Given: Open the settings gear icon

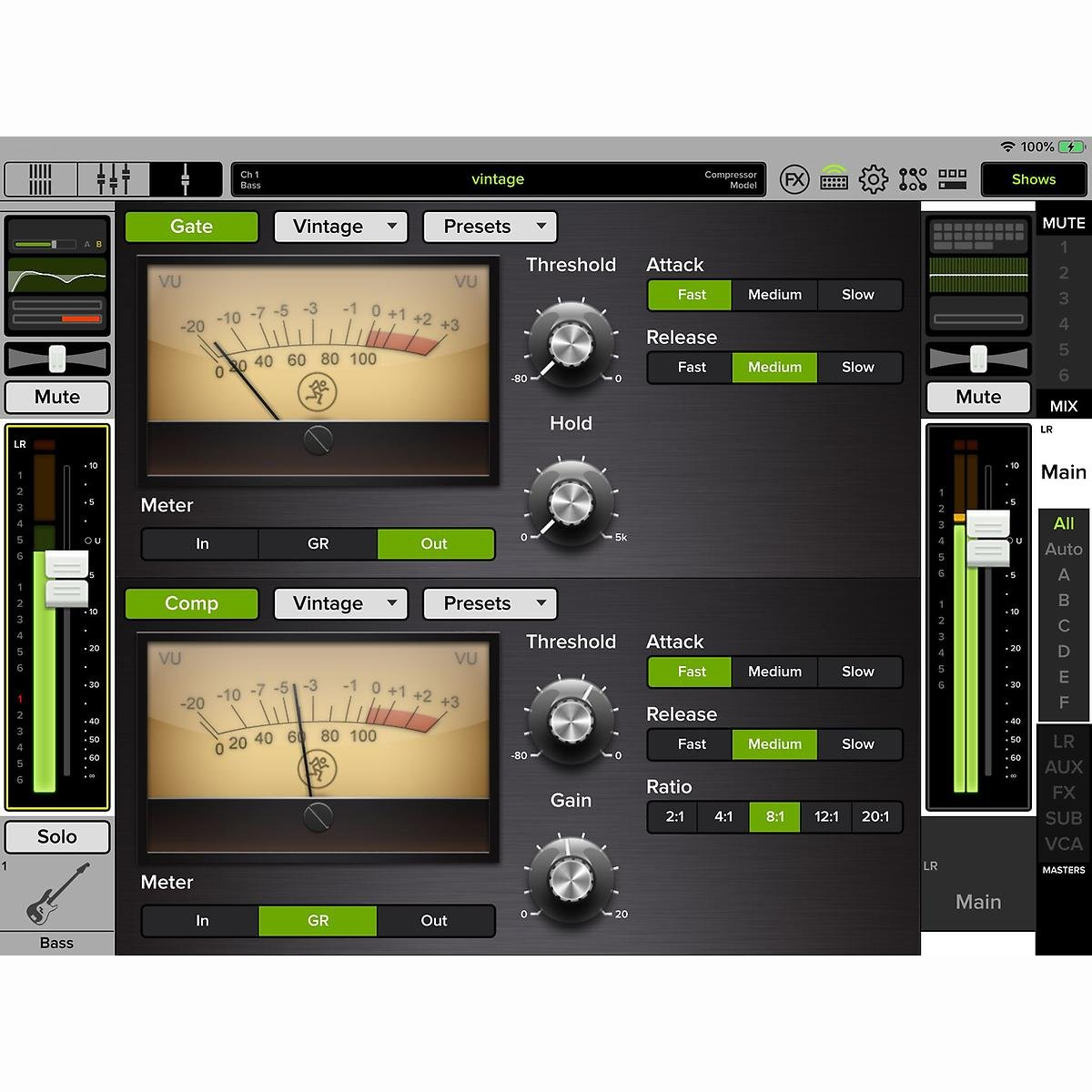Looking at the screenshot, I should tap(874, 179).
